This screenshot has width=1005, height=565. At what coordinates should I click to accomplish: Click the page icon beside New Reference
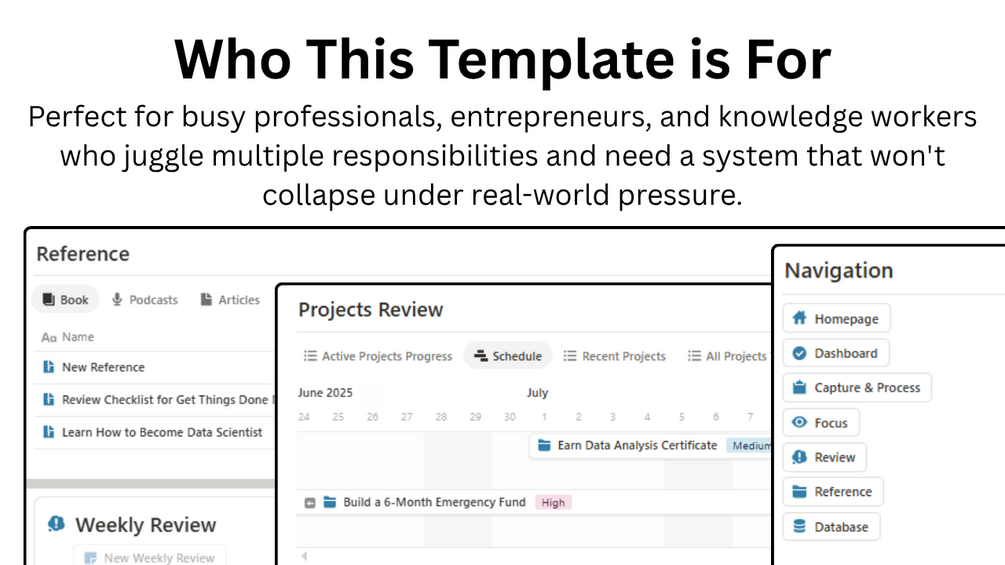click(49, 367)
